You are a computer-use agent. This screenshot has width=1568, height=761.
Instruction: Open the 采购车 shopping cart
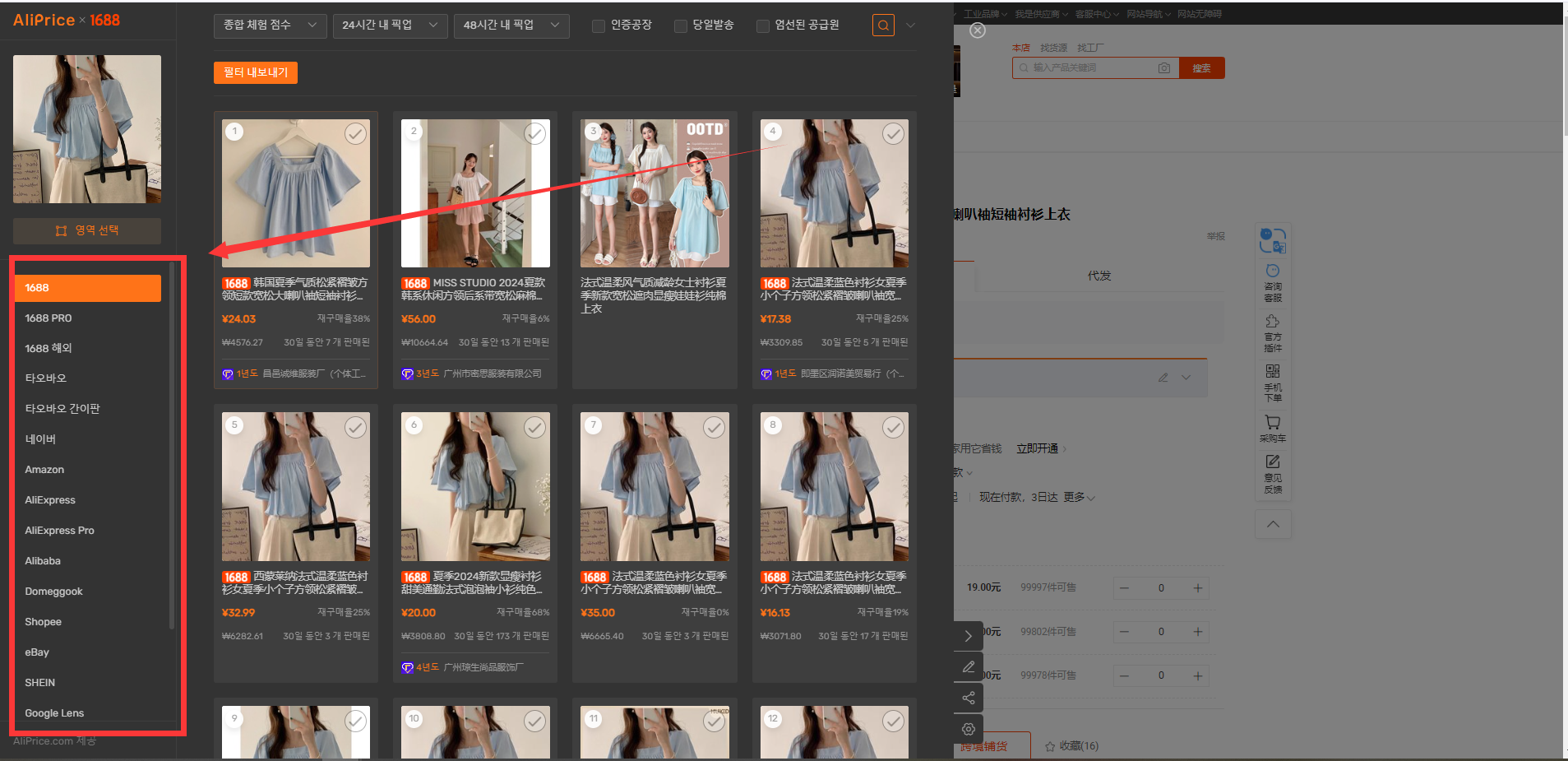coord(1273,429)
